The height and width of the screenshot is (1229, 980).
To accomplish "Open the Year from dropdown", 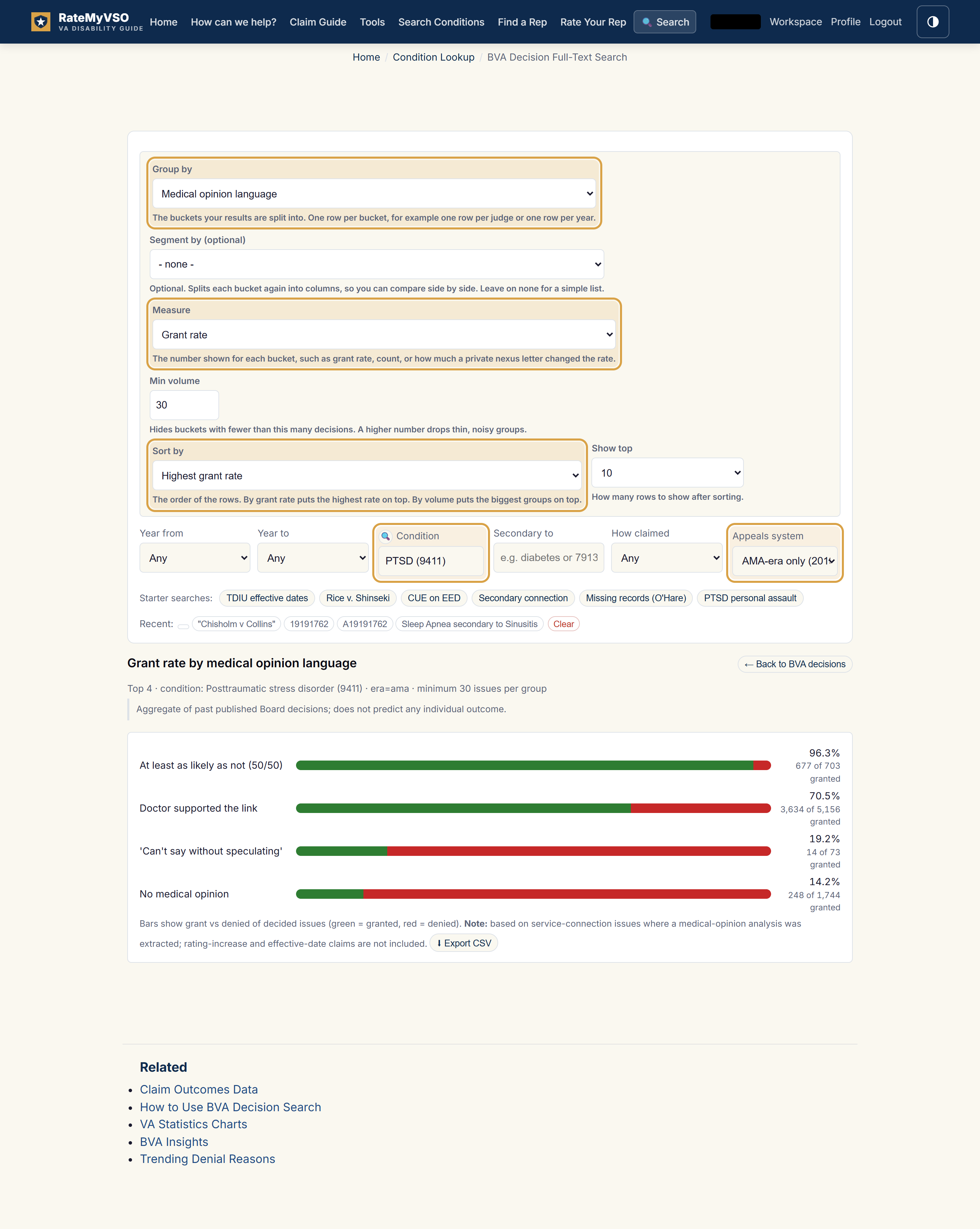I will point(195,558).
